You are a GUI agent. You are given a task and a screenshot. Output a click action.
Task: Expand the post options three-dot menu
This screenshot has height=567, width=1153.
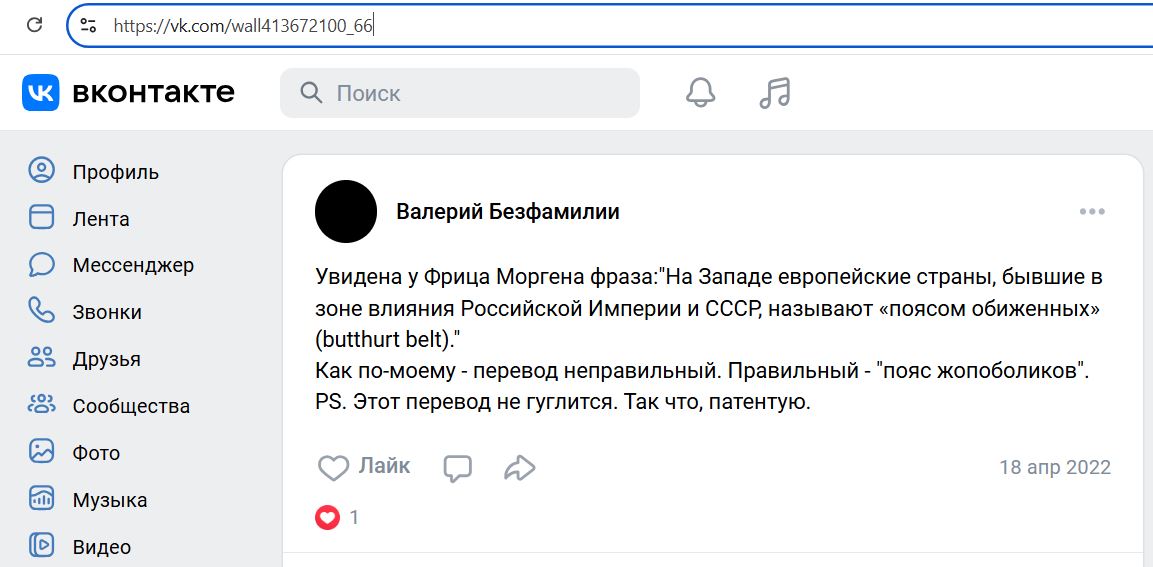tap(1092, 212)
